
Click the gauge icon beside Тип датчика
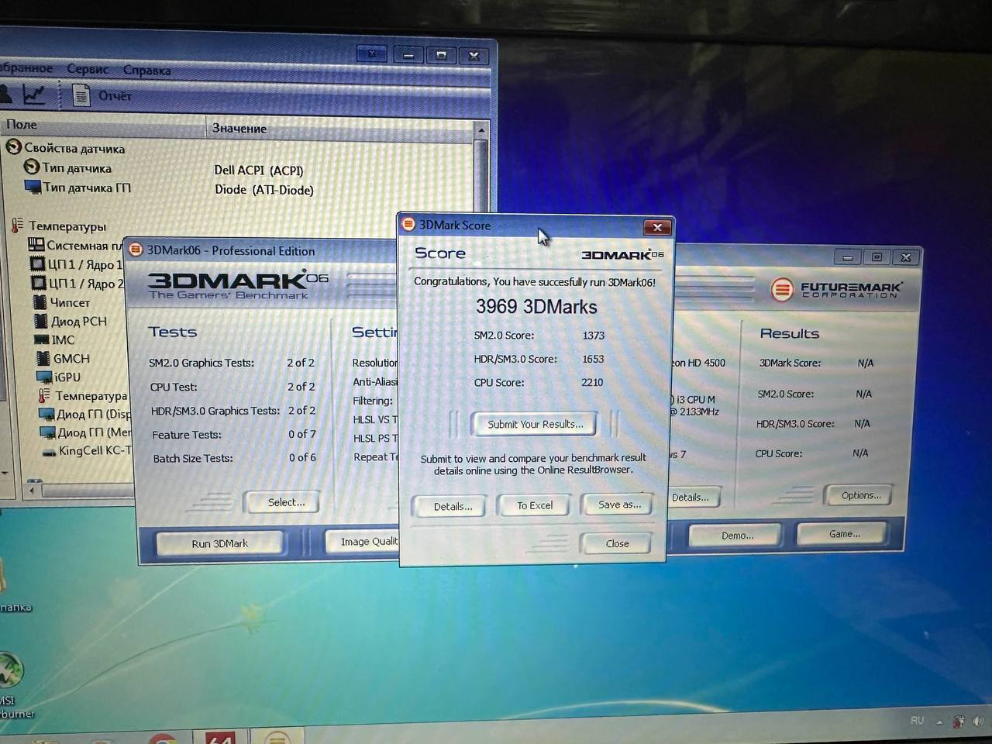pyautogui.click(x=32, y=167)
